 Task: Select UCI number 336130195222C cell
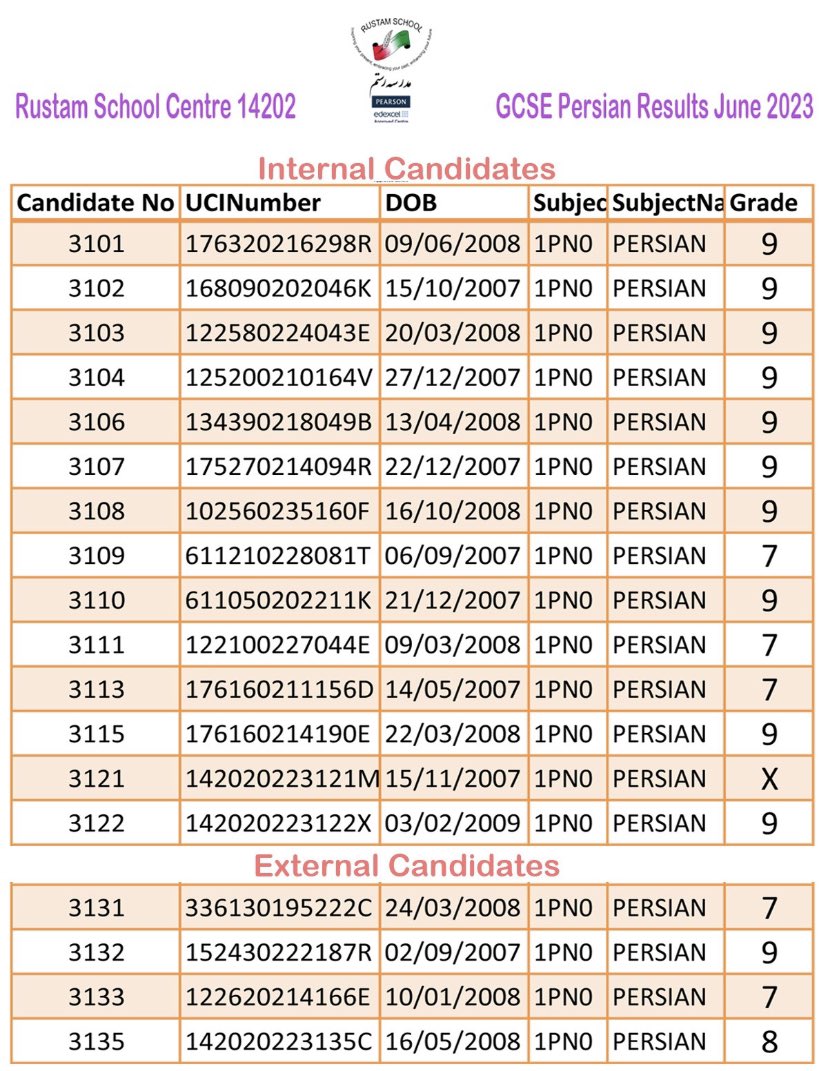coord(279,908)
